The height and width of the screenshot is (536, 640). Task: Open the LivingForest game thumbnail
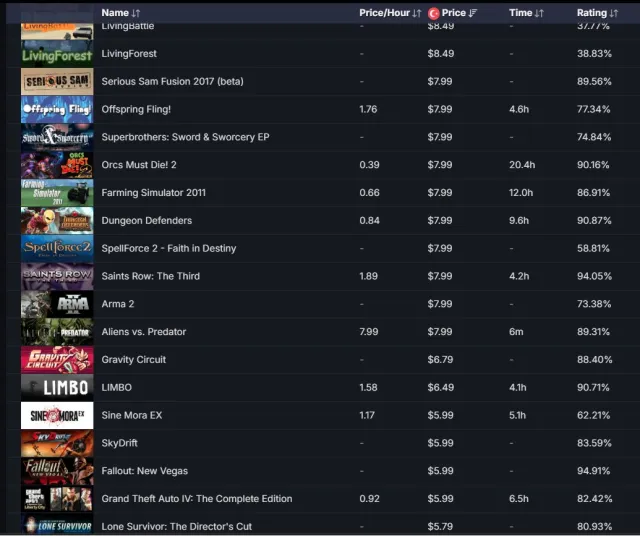[x=57, y=54]
